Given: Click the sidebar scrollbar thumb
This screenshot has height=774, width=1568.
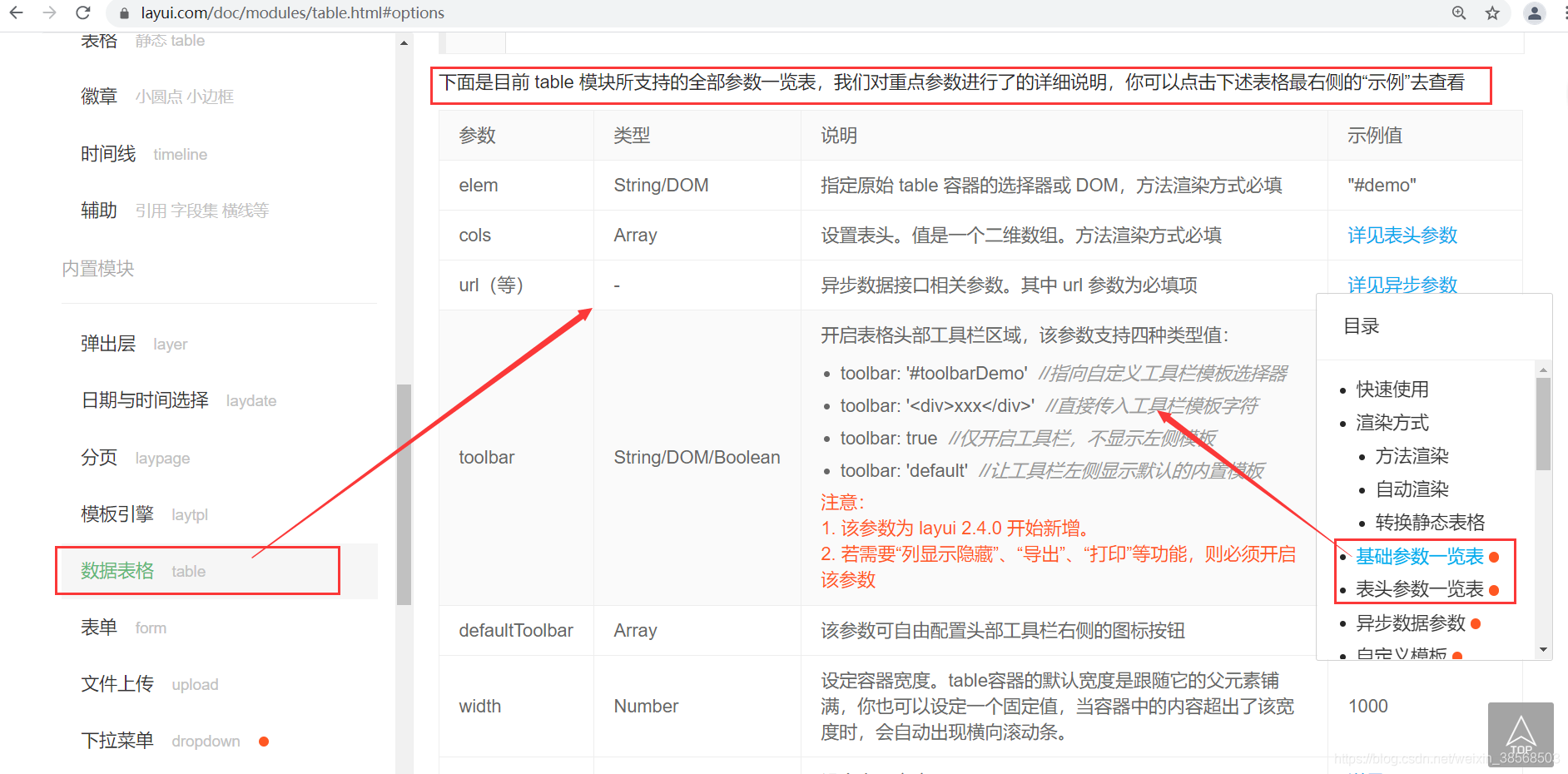Looking at the screenshot, I should (404, 494).
